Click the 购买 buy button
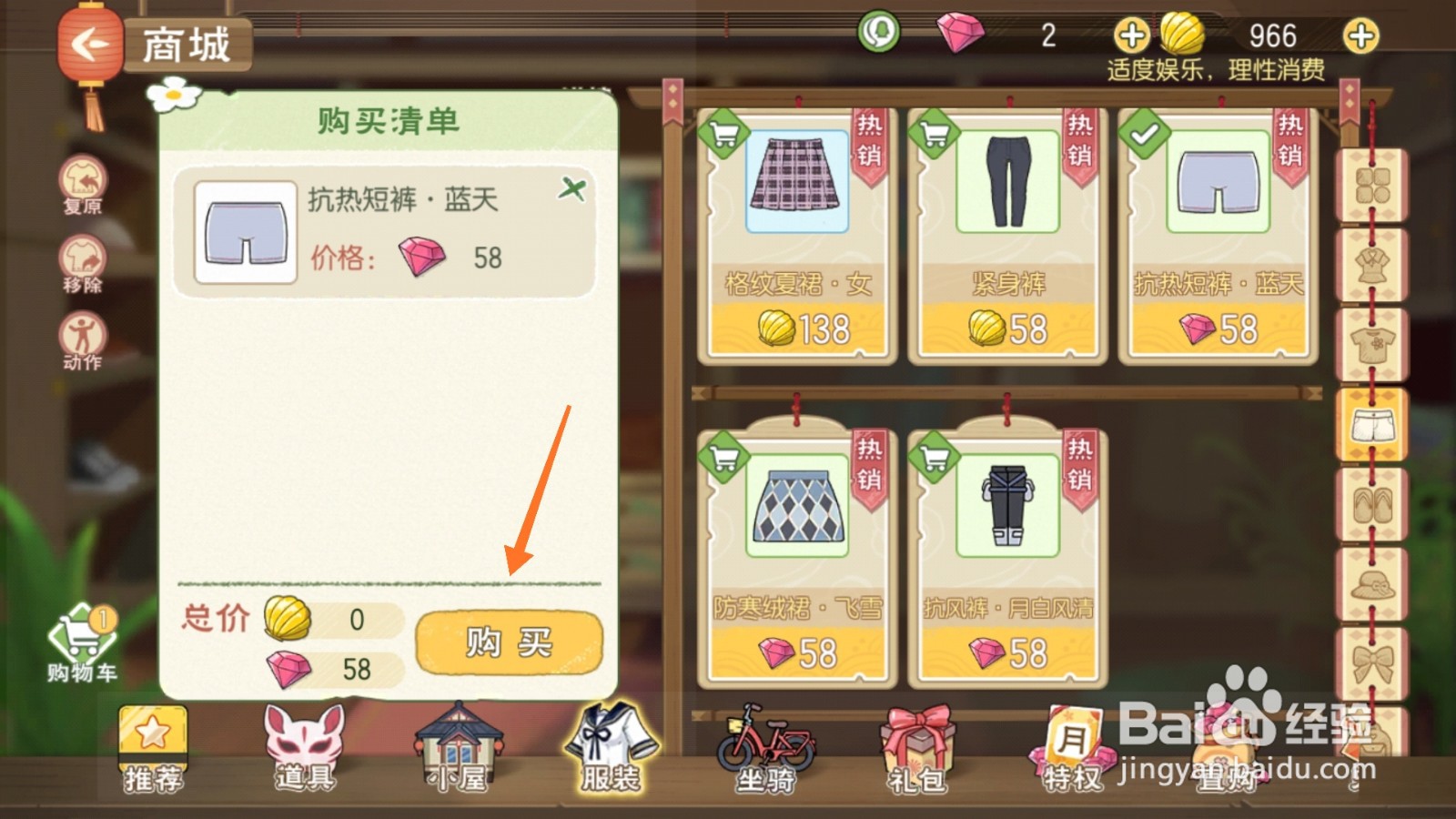Screen dimensions: 1456x819 pyautogui.click(x=509, y=642)
